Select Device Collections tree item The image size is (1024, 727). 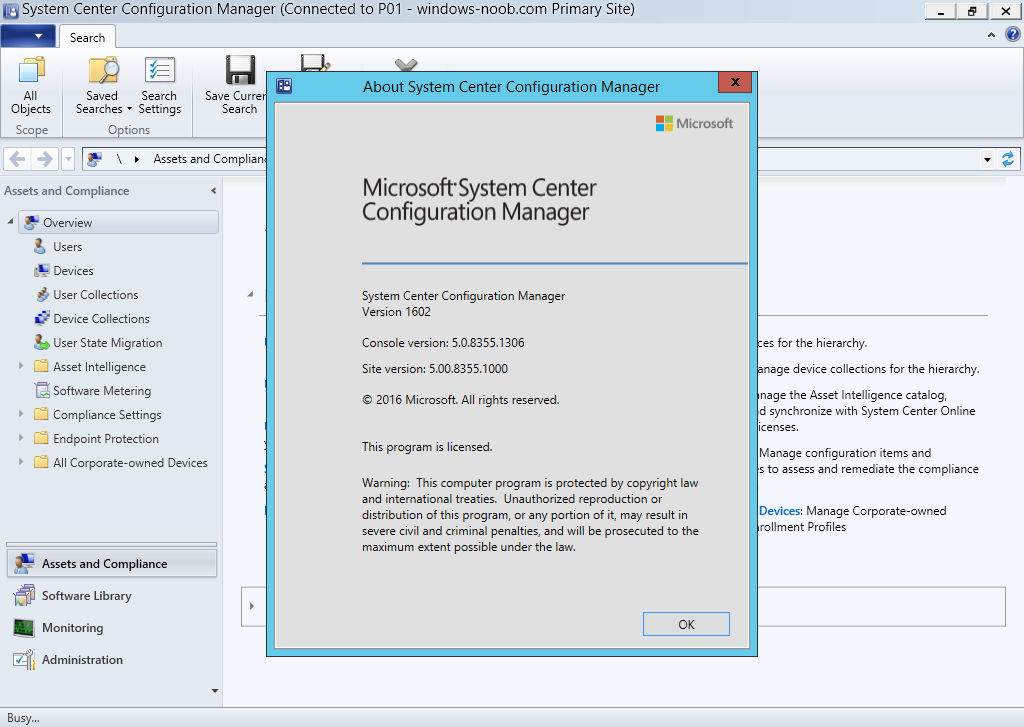point(101,319)
